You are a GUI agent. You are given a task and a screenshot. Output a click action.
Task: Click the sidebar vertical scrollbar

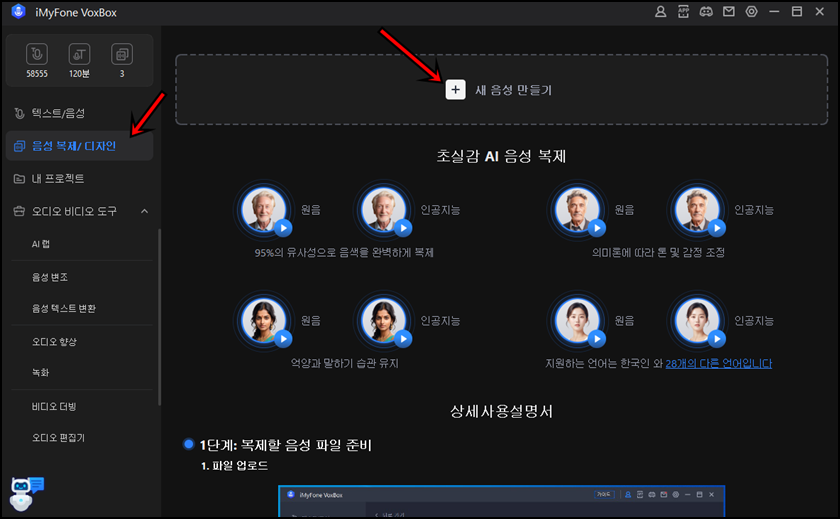[159, 317]
